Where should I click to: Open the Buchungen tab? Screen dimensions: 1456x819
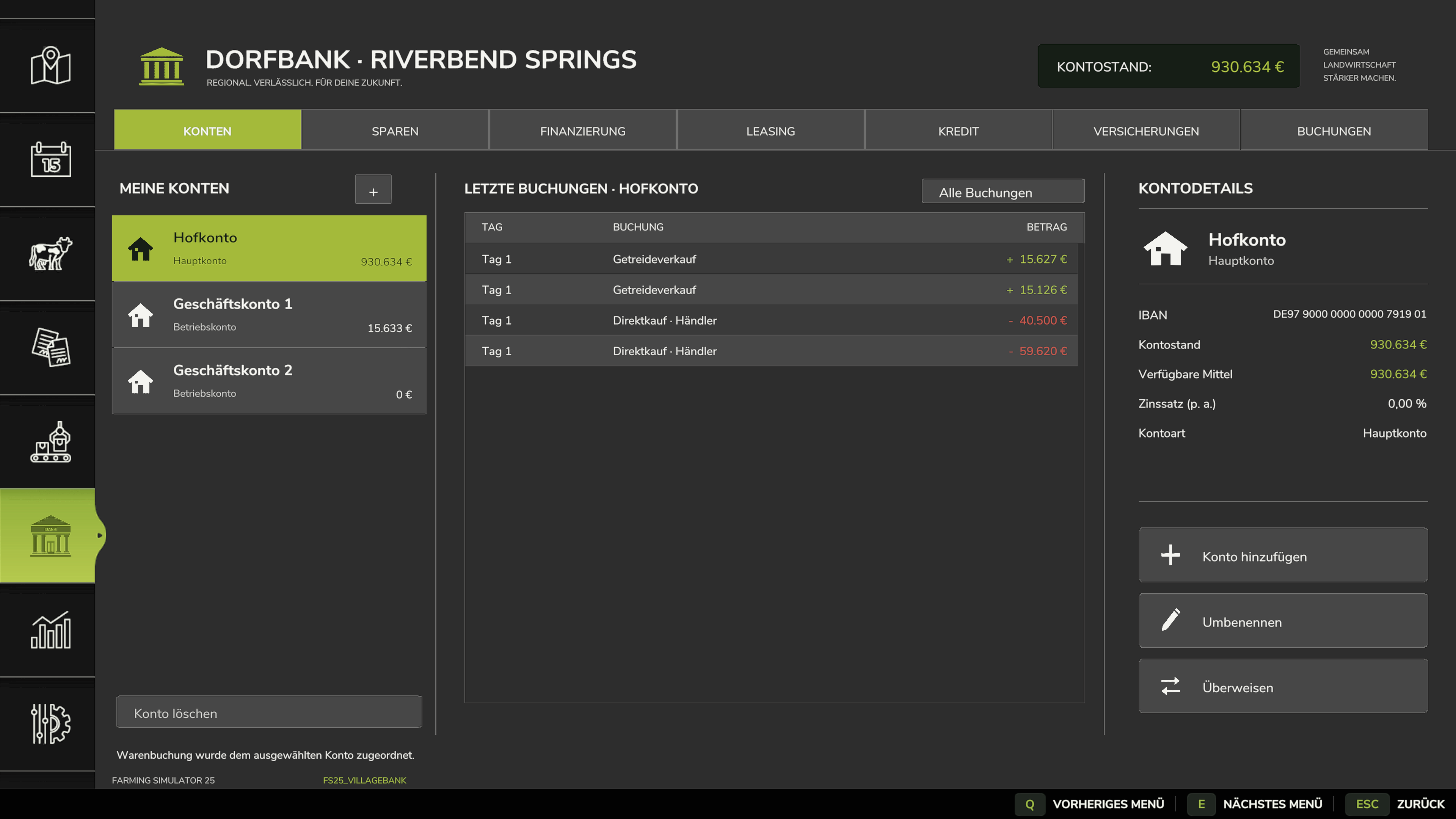(1334, 129)
